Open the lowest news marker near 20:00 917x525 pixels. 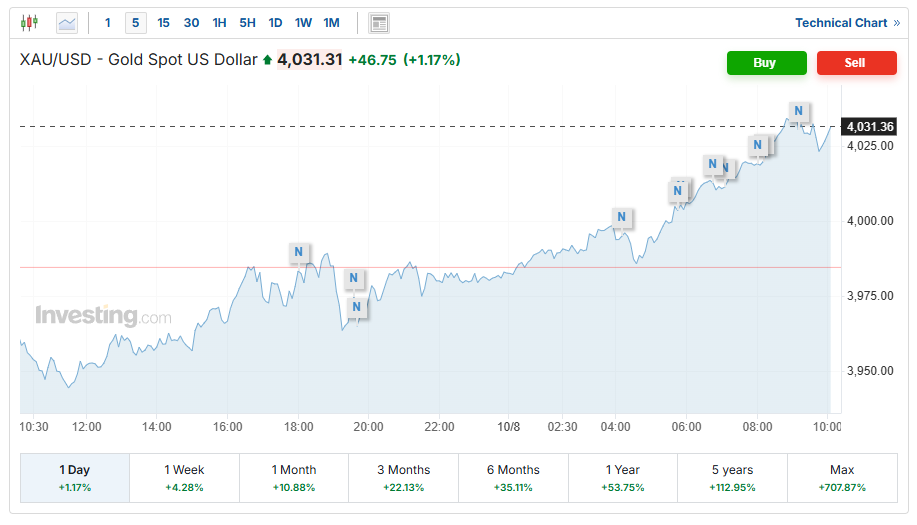coord(355,307)
